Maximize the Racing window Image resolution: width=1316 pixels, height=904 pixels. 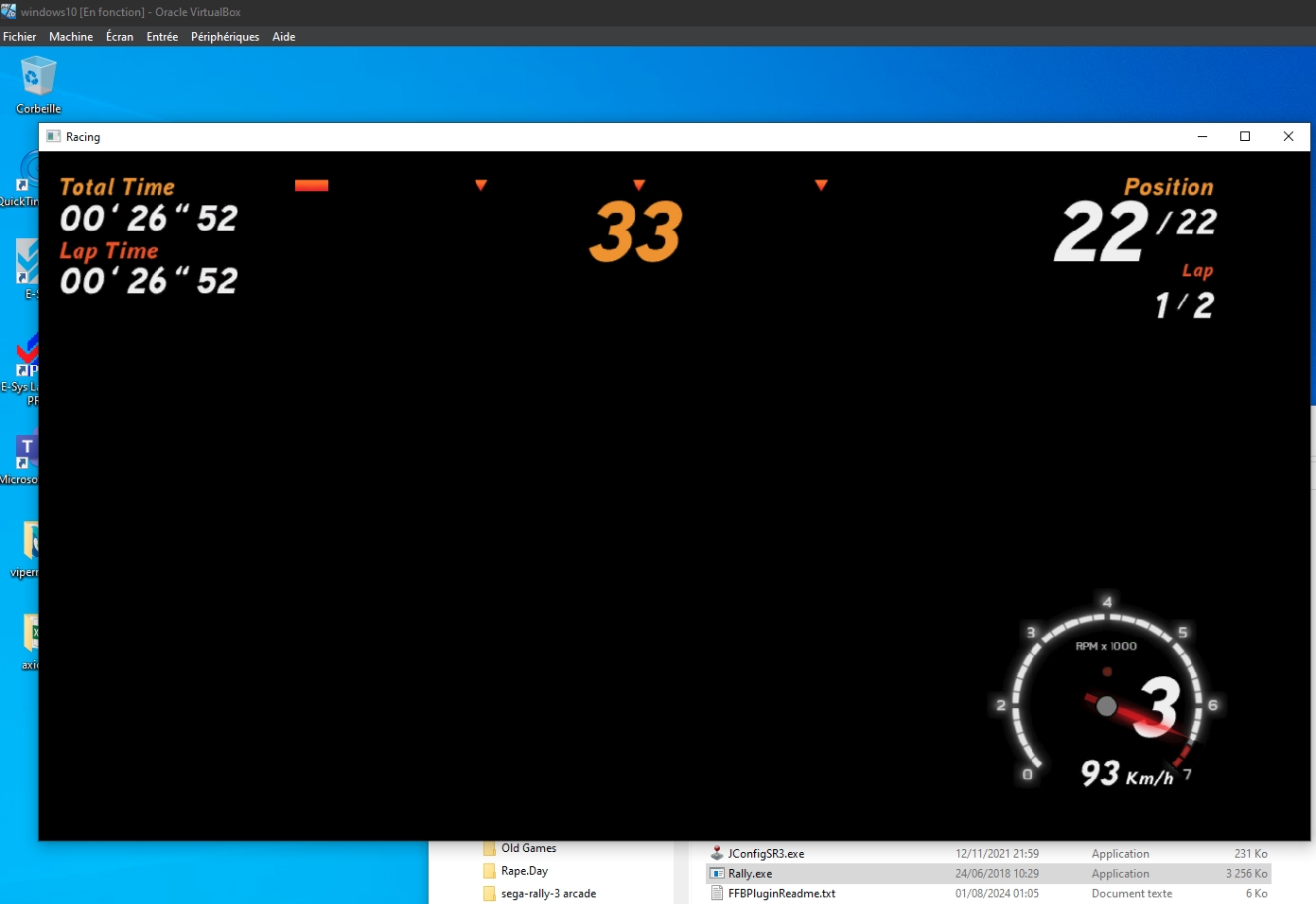pyautogui.click(x=1245, y=136)
